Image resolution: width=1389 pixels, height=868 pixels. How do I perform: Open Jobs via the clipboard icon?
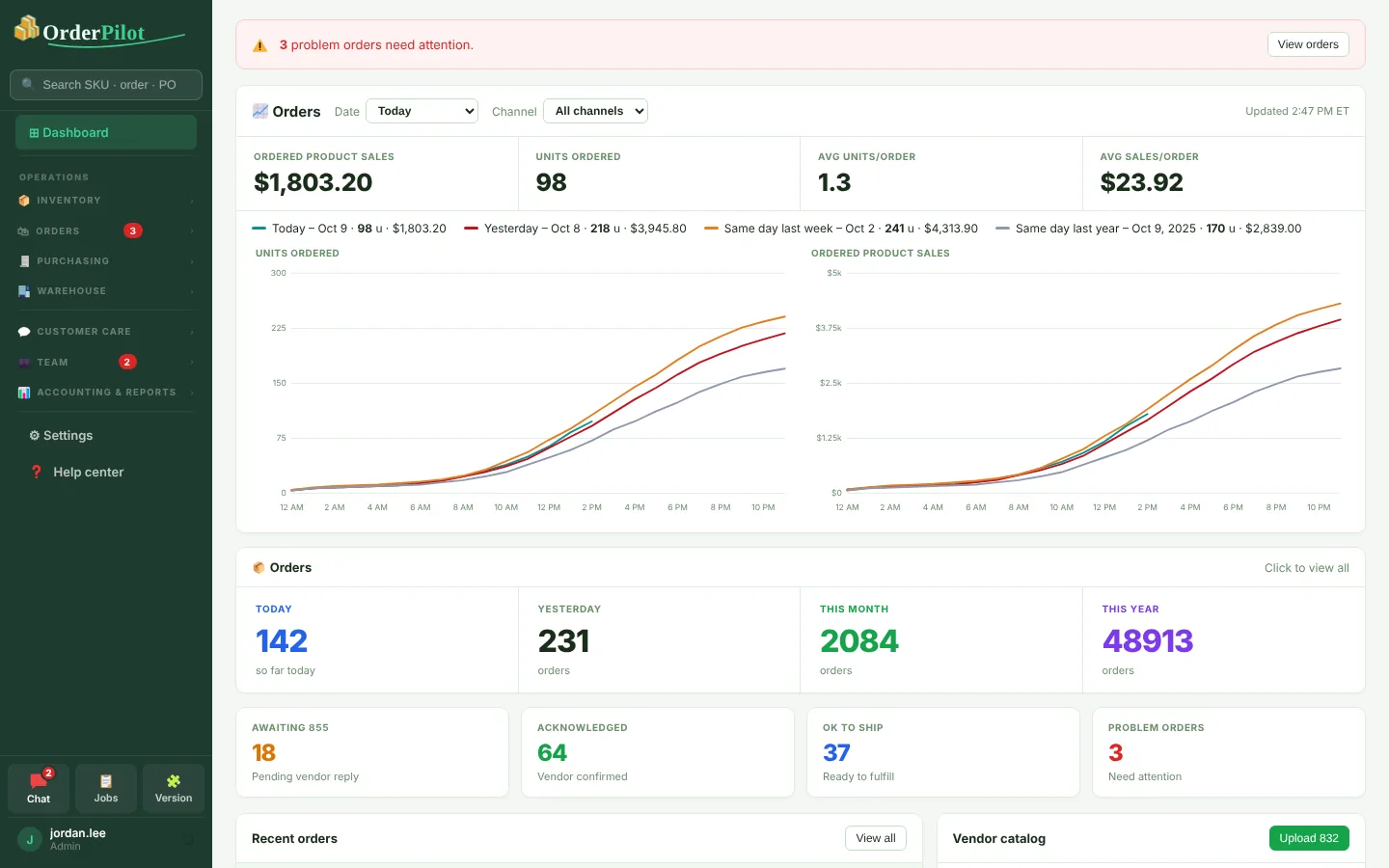pos(106,781)
